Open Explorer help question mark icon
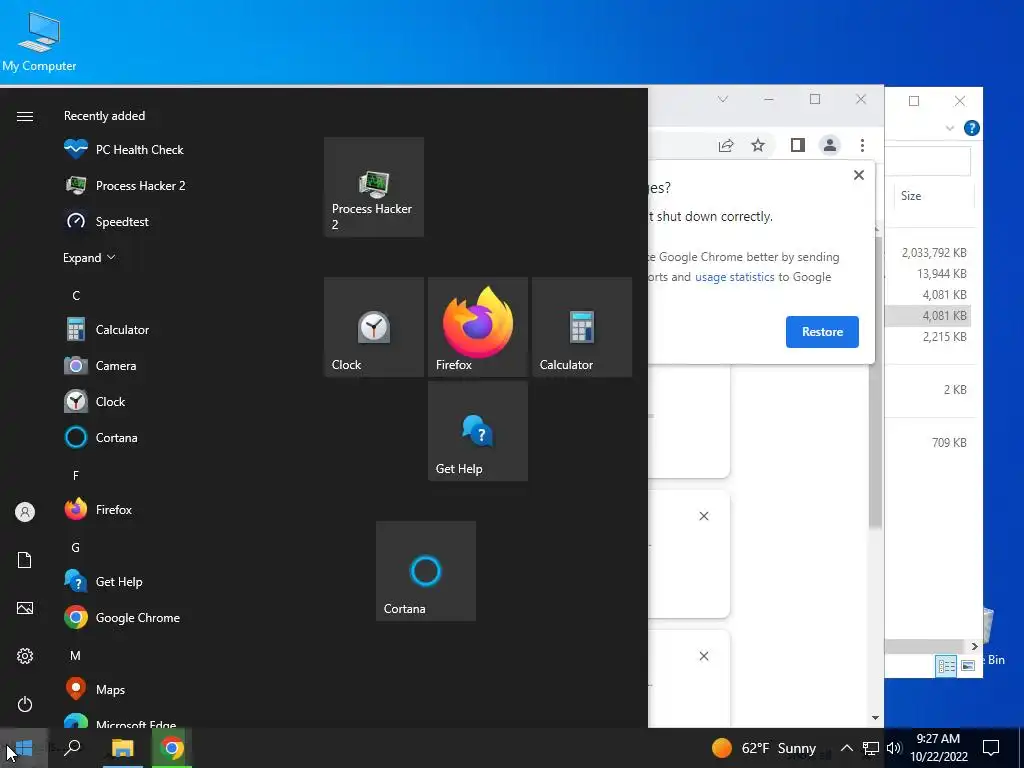The height and width of the screenshot is (768, 1024). point(971,128)
